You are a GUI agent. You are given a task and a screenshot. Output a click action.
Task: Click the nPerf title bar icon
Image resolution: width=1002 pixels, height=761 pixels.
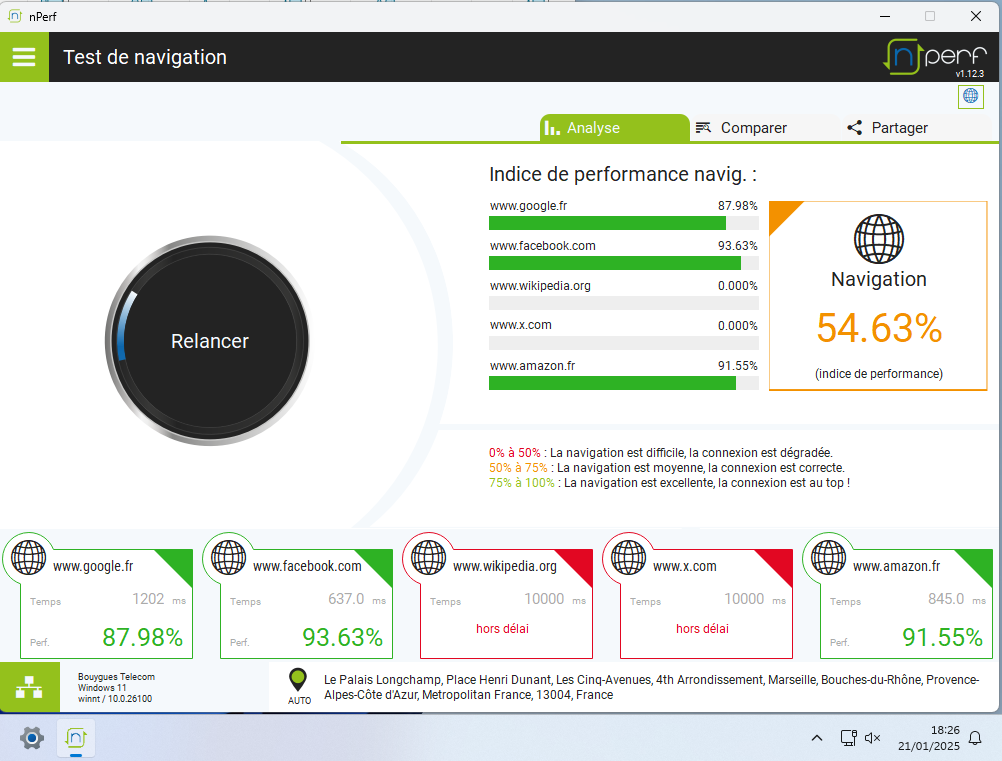click(x=15, y=16)
